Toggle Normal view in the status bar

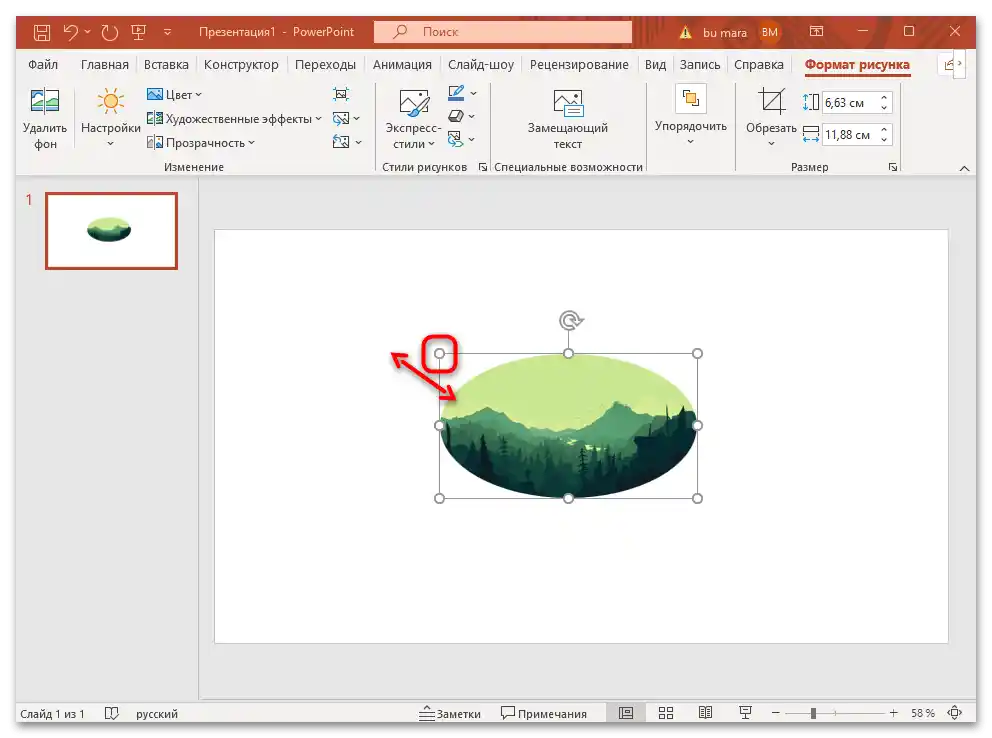click(x=625, y=713)
